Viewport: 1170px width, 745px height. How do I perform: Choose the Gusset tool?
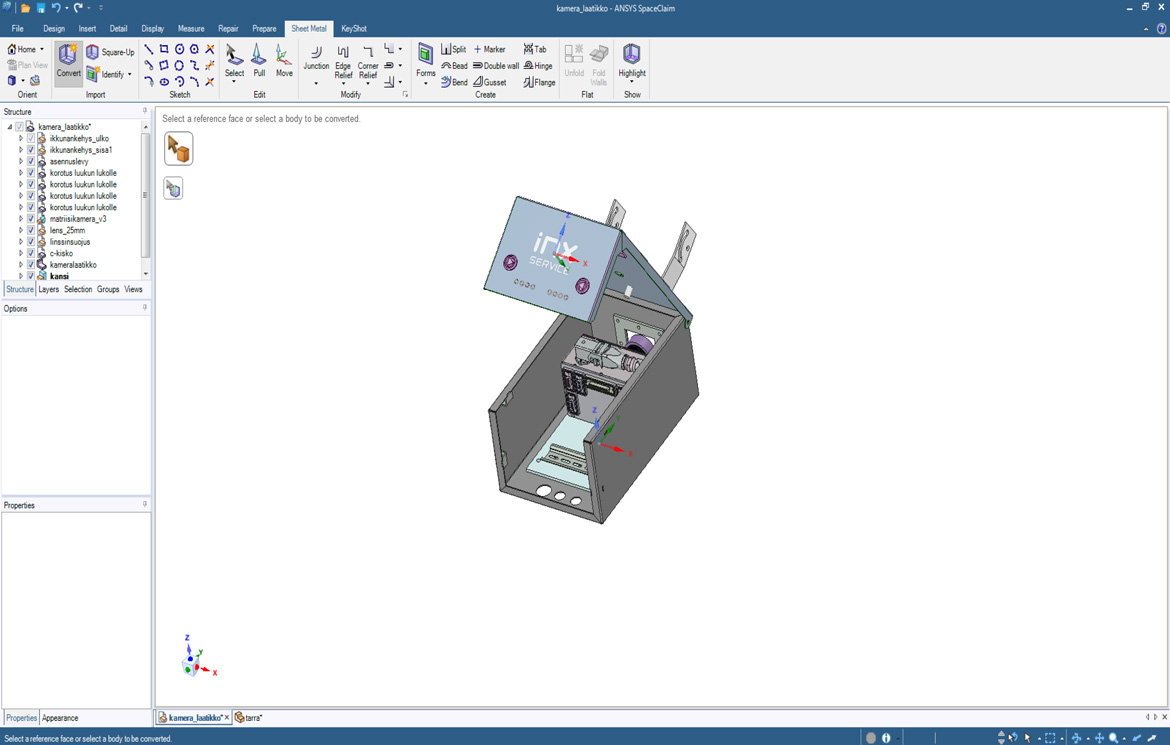pyautogui.click(x=490, y=83)
